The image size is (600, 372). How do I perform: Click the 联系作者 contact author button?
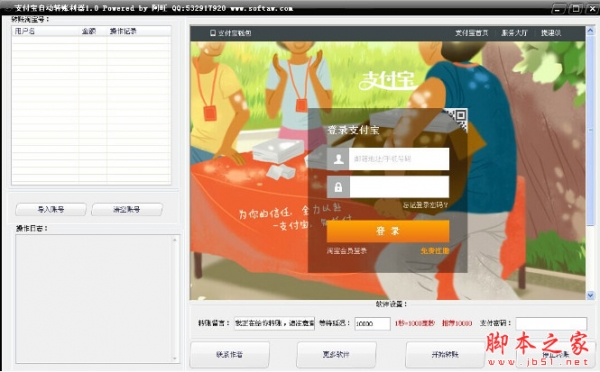click(x=230, y=355)
